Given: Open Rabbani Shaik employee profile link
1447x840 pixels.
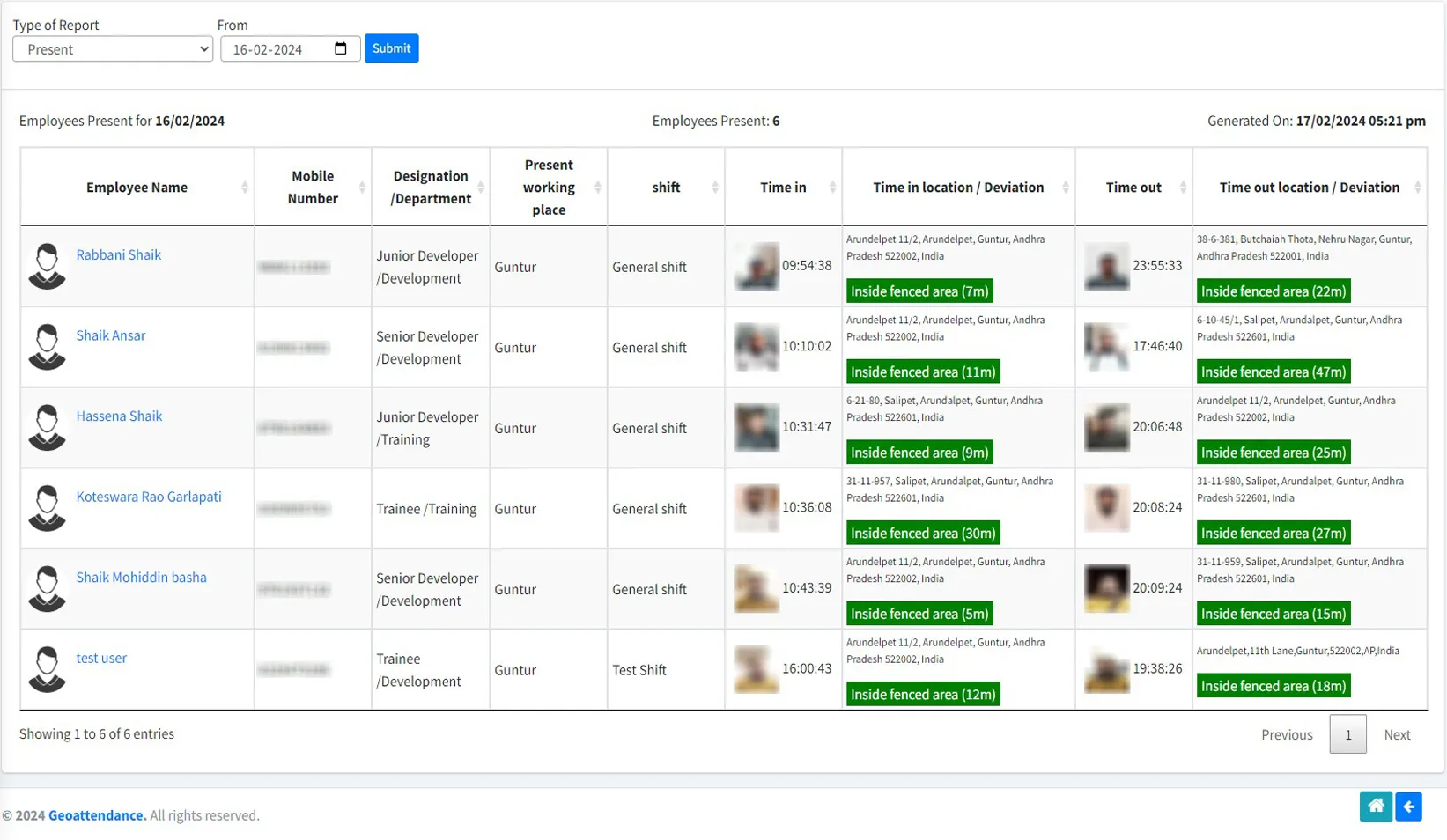Looking at the screenshot, I should click(x=118, y=254).
